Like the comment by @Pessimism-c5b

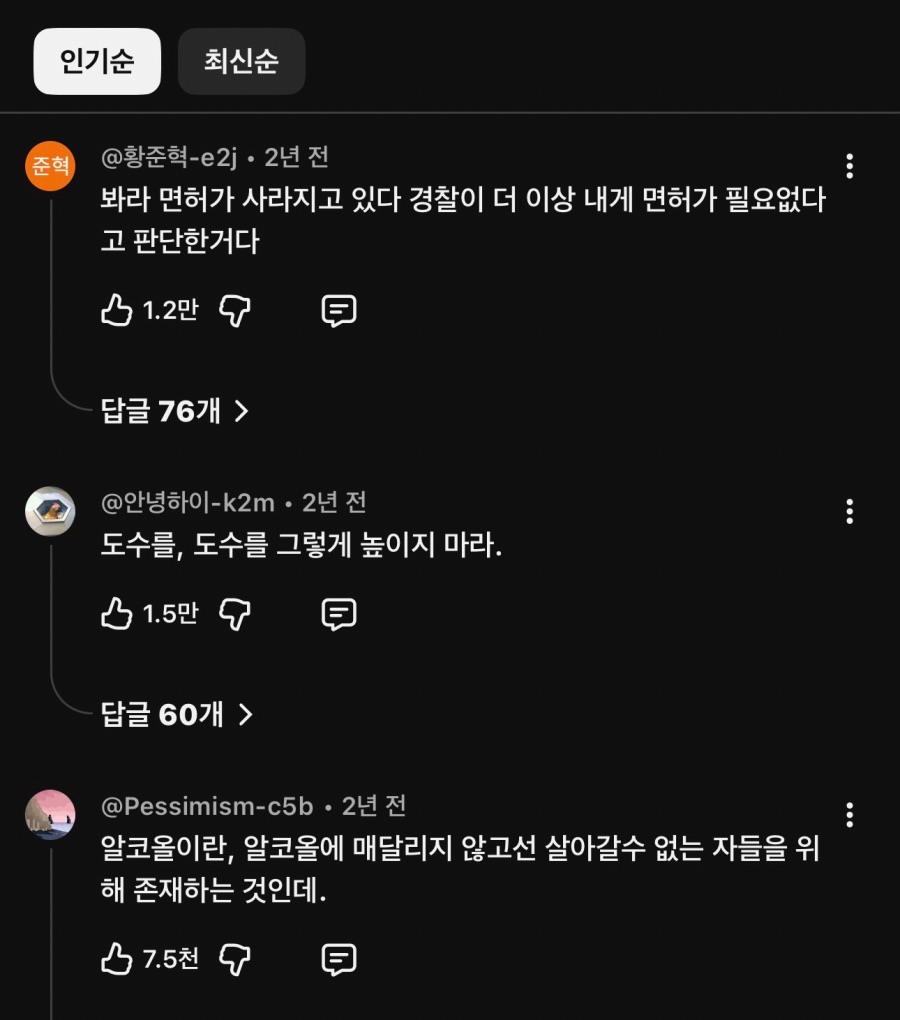tap(117, 960)
